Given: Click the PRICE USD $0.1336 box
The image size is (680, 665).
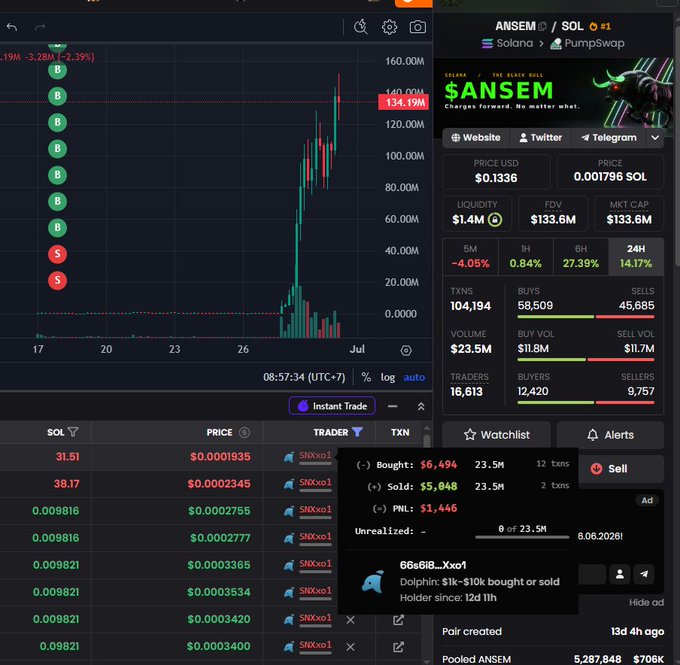Looking at the screenshot, I should point(496,172).
